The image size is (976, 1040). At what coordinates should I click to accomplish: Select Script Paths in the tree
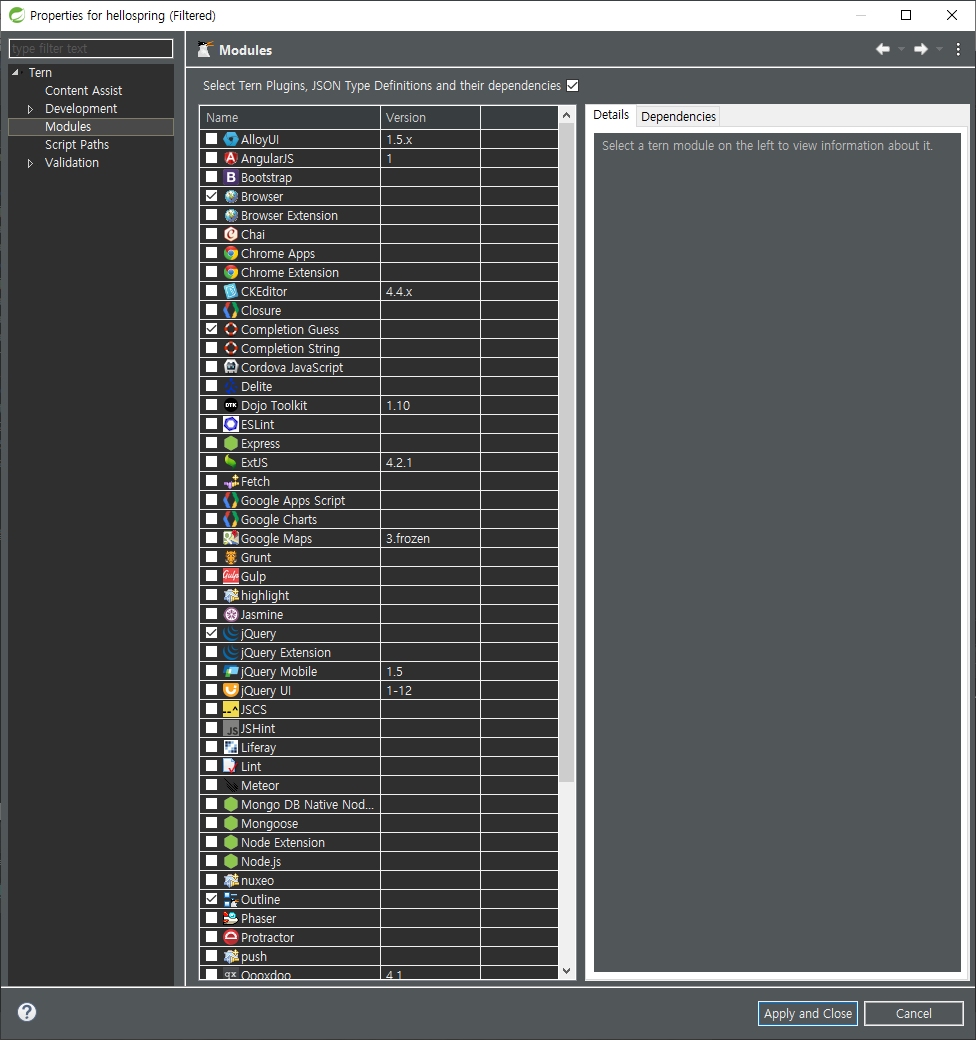77,145
